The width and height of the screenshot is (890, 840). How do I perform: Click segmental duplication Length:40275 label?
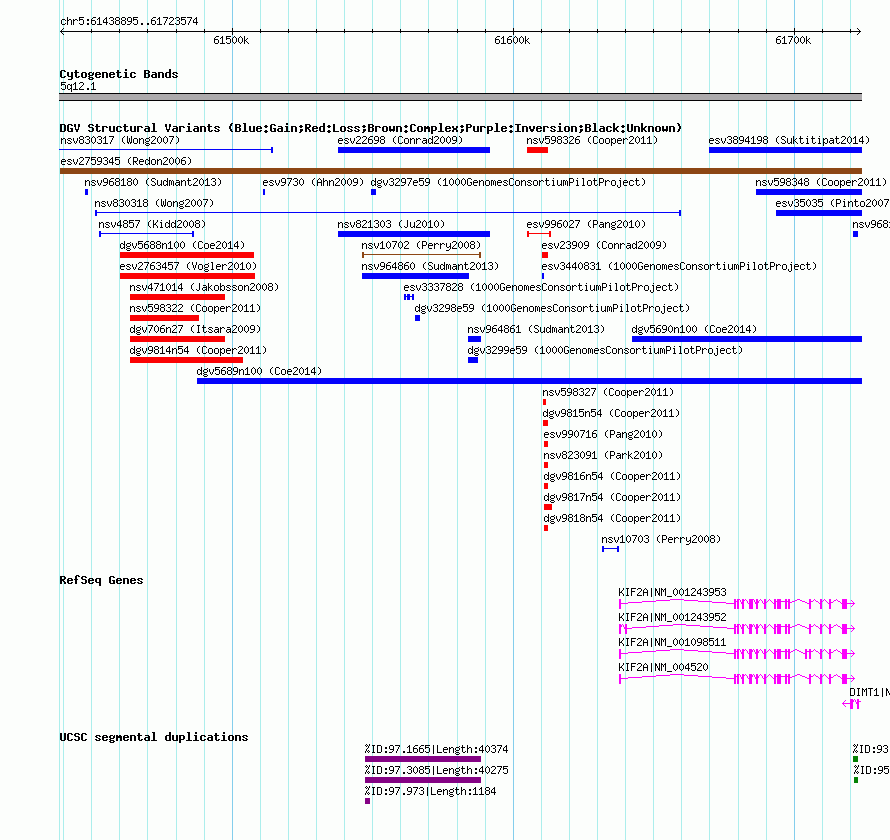coord(436,770)
